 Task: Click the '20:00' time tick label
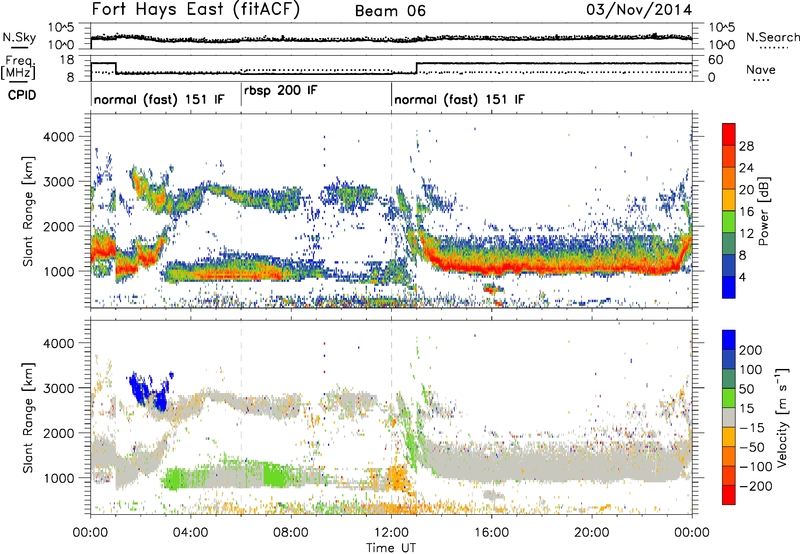[591, 533]
